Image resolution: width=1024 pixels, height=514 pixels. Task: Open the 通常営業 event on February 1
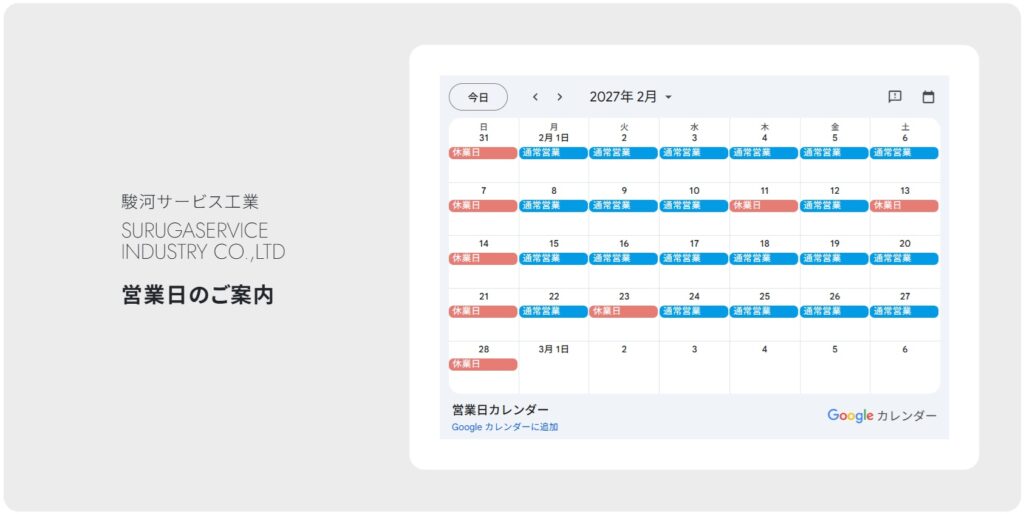553,153
